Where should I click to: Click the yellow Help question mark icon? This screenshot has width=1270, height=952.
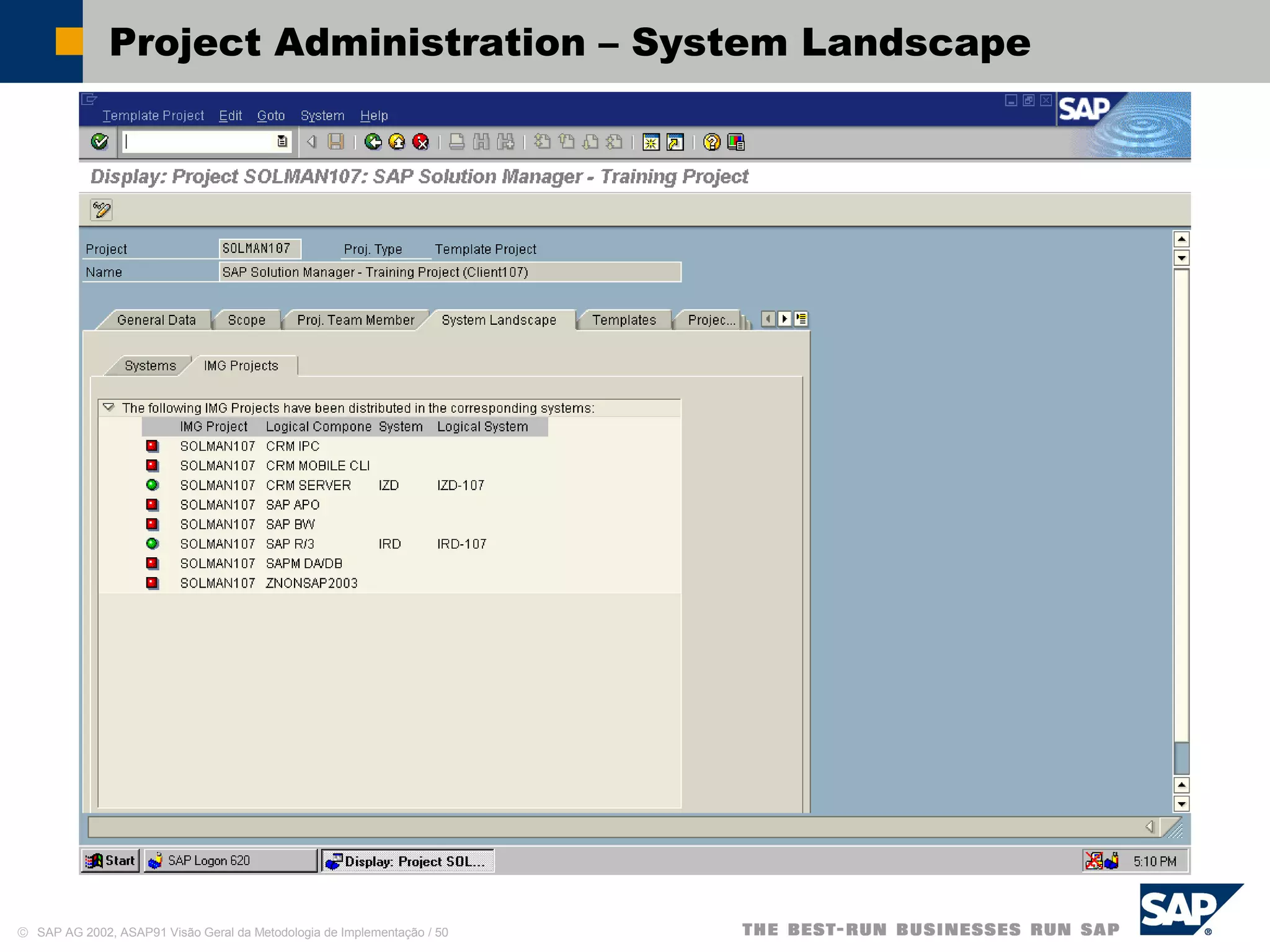[x=712, y=142]
